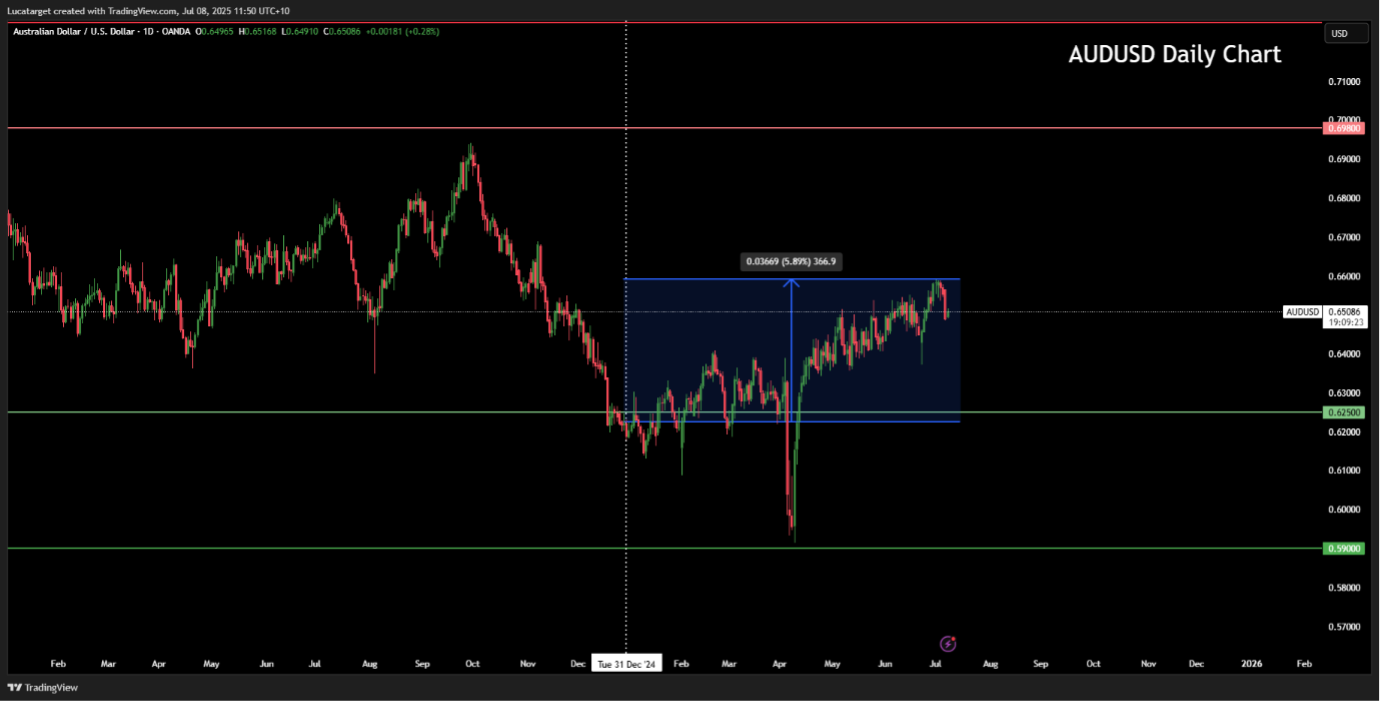
Task: Click the blue measurement arrow head
Action: (x=791, y=283)
